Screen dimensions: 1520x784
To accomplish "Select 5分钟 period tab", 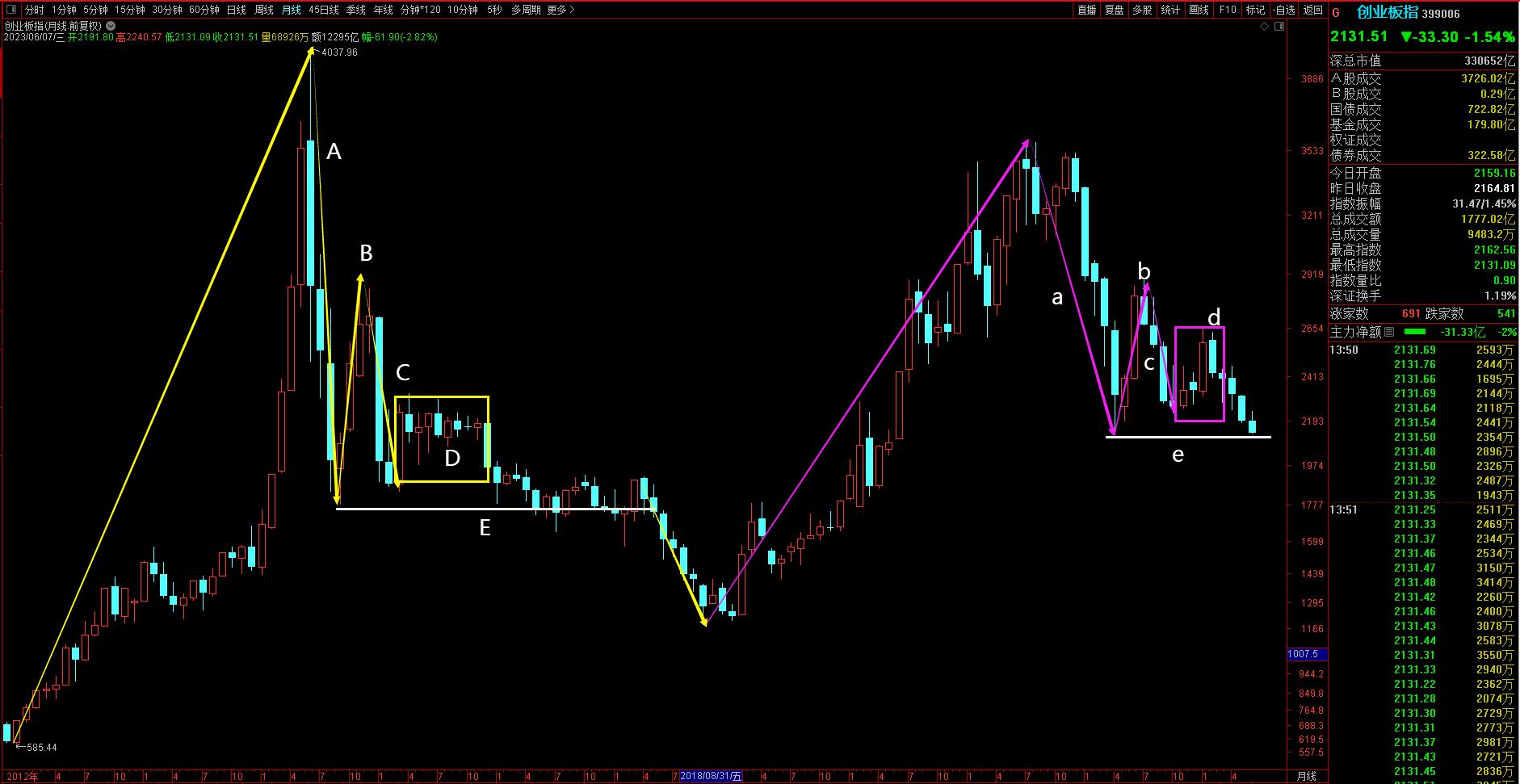I will point(95,10).
